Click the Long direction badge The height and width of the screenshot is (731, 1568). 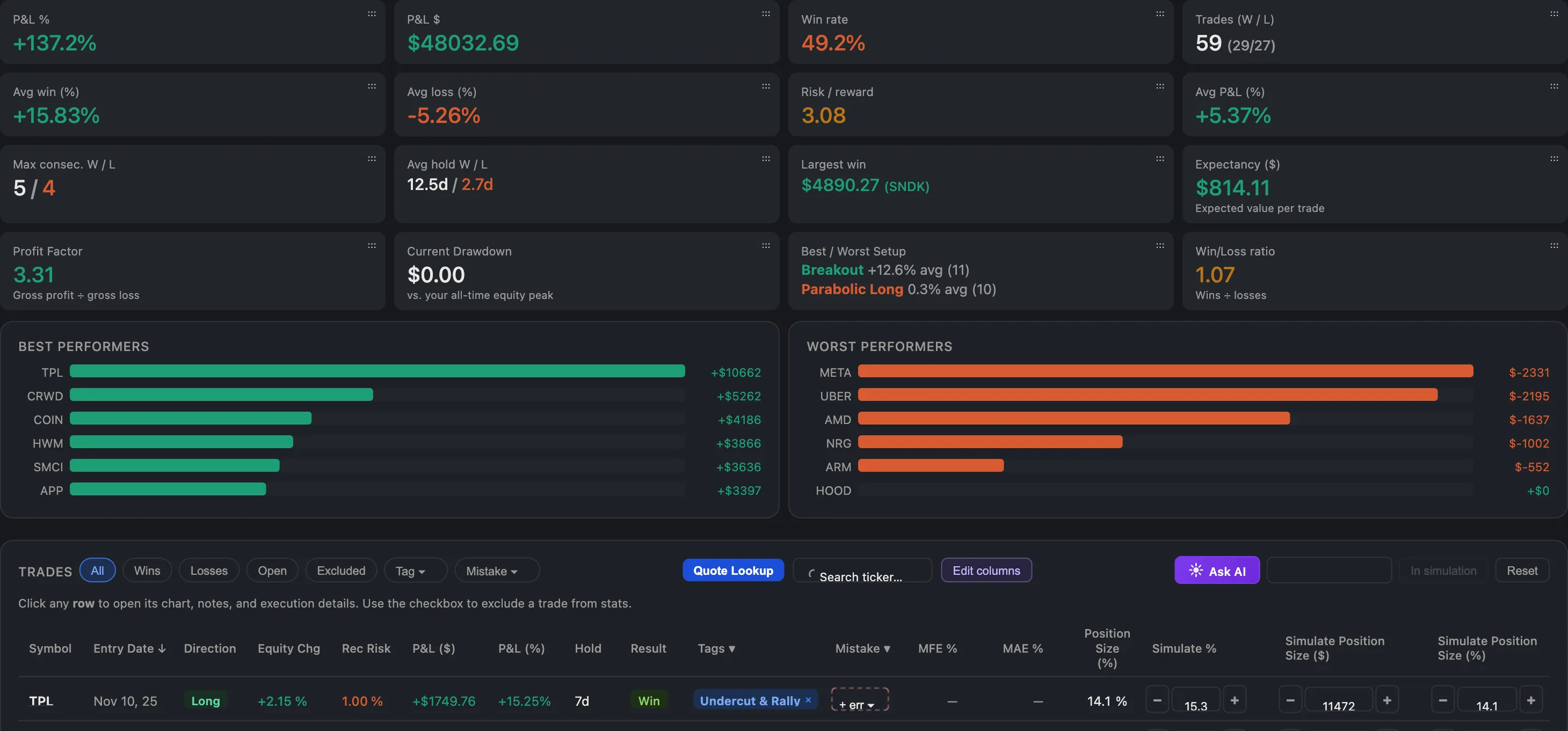point(206,700)
